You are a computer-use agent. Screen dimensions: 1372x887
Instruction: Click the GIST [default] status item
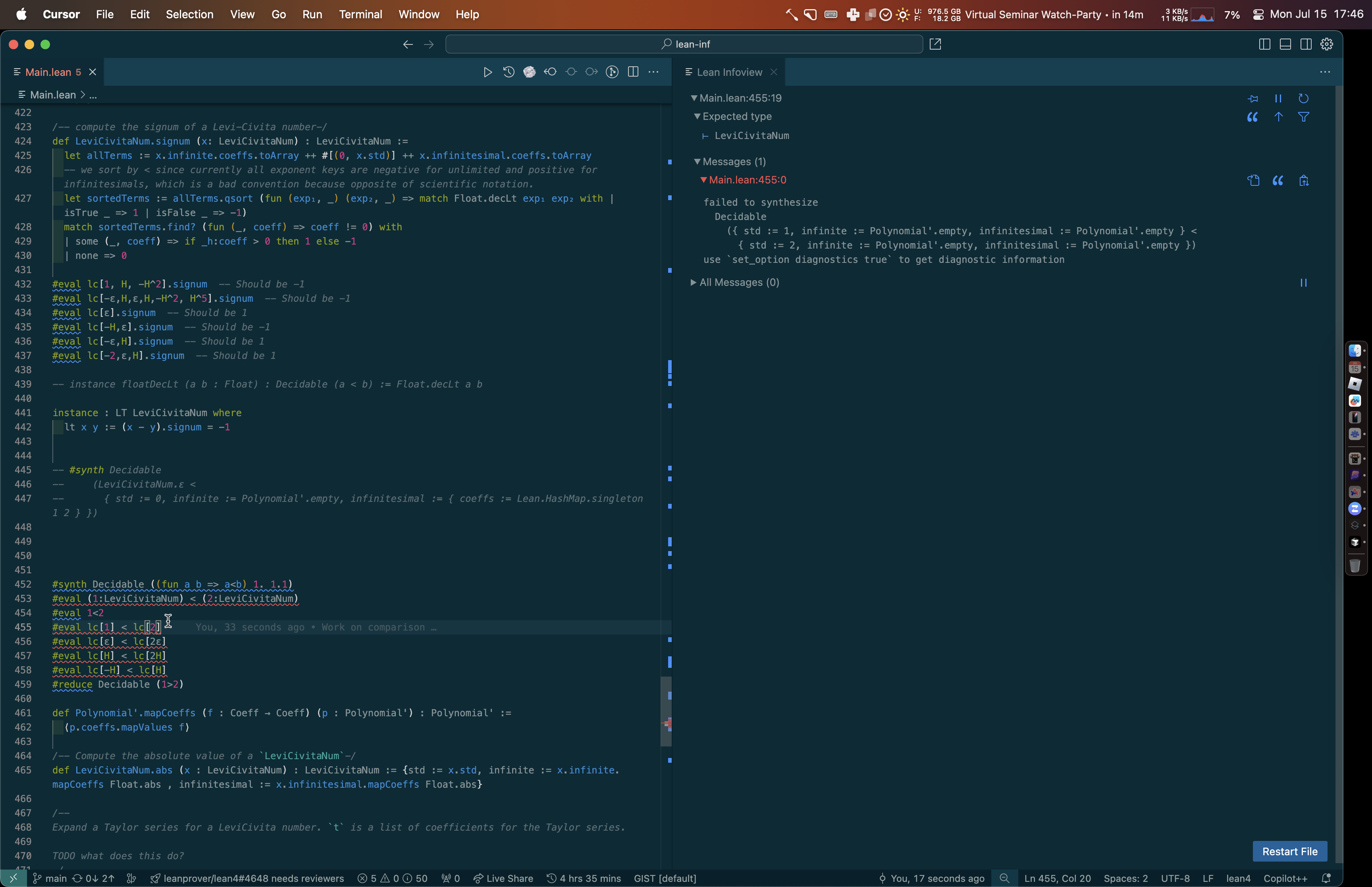click(665, 878)
